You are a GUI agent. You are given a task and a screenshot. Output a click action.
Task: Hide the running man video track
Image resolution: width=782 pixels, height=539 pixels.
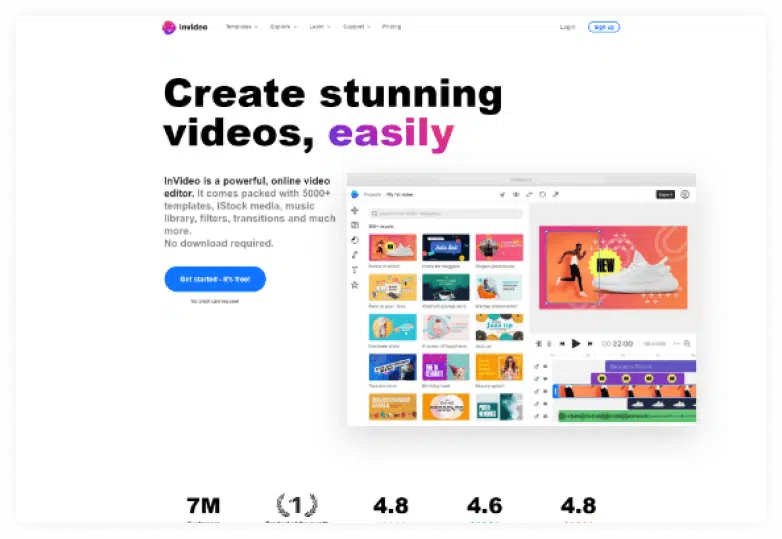click(545, 391)
